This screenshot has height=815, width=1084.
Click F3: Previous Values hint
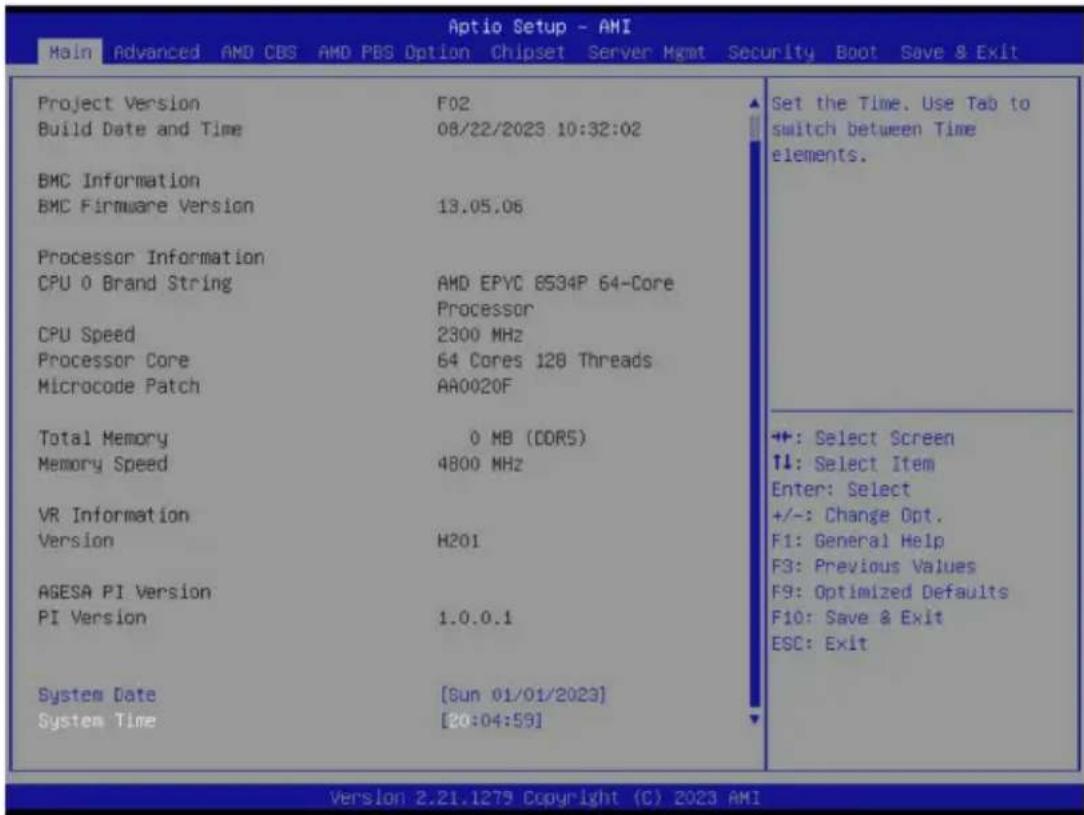point(874,566)
